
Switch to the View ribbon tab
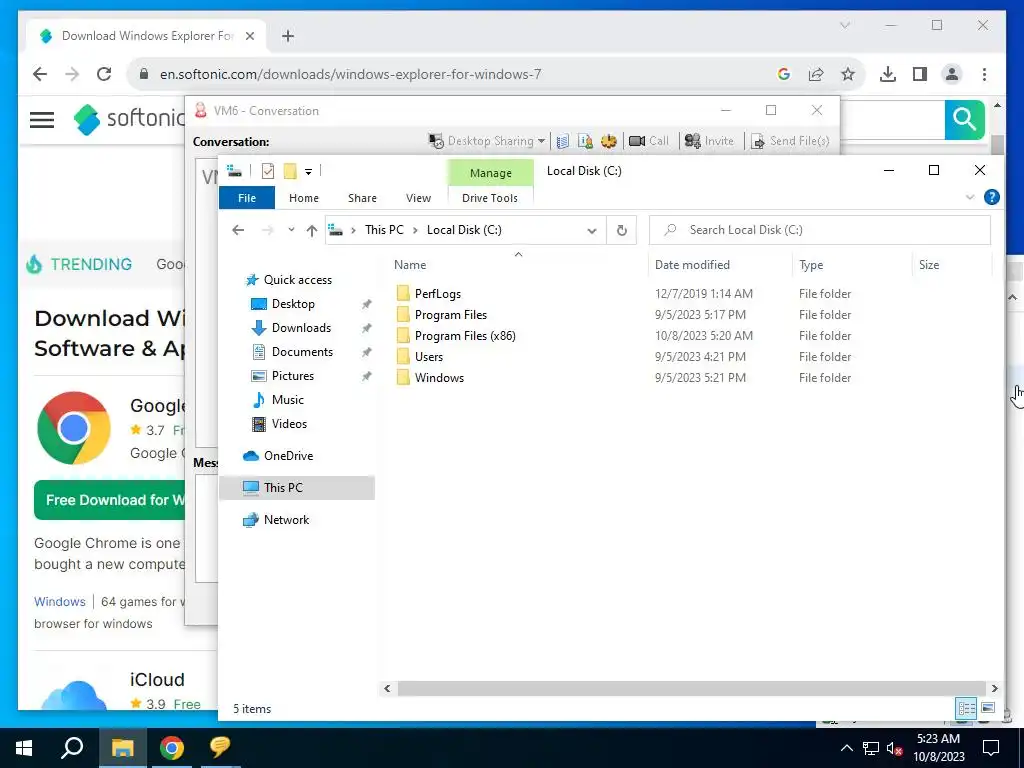pyautogui.click(x=418, y=198)
